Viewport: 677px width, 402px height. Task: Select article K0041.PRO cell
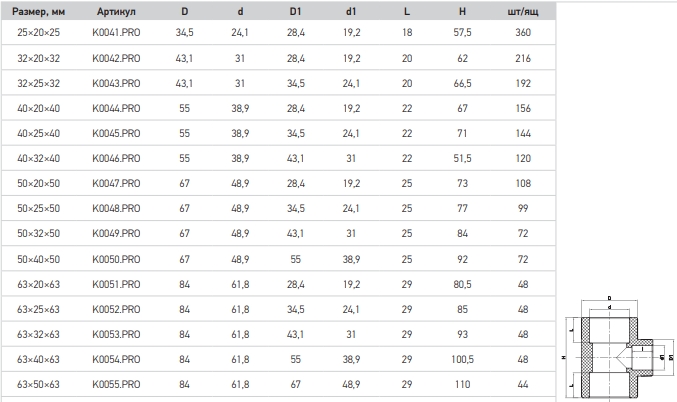(x=116, y=33)
